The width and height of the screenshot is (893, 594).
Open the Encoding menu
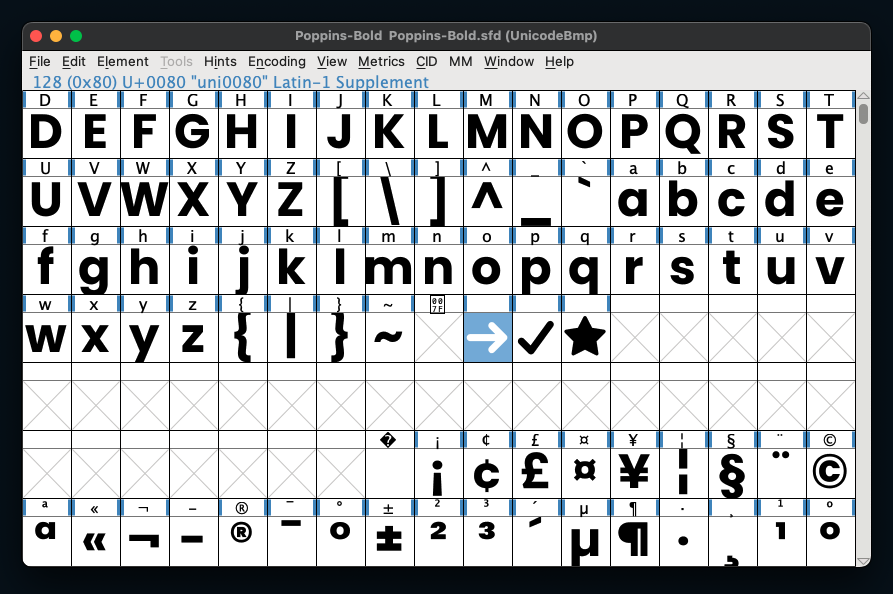tap(277, 62)
